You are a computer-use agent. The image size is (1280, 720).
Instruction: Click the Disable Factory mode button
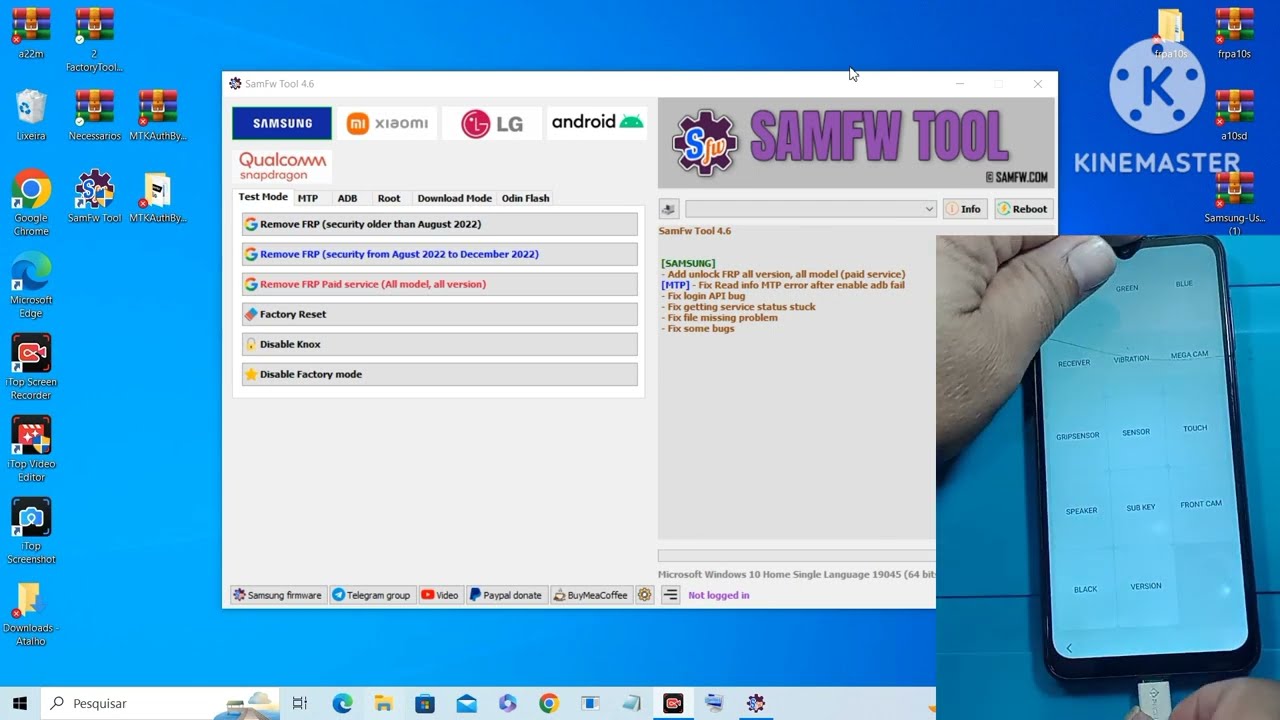click(x=440, y=374)
